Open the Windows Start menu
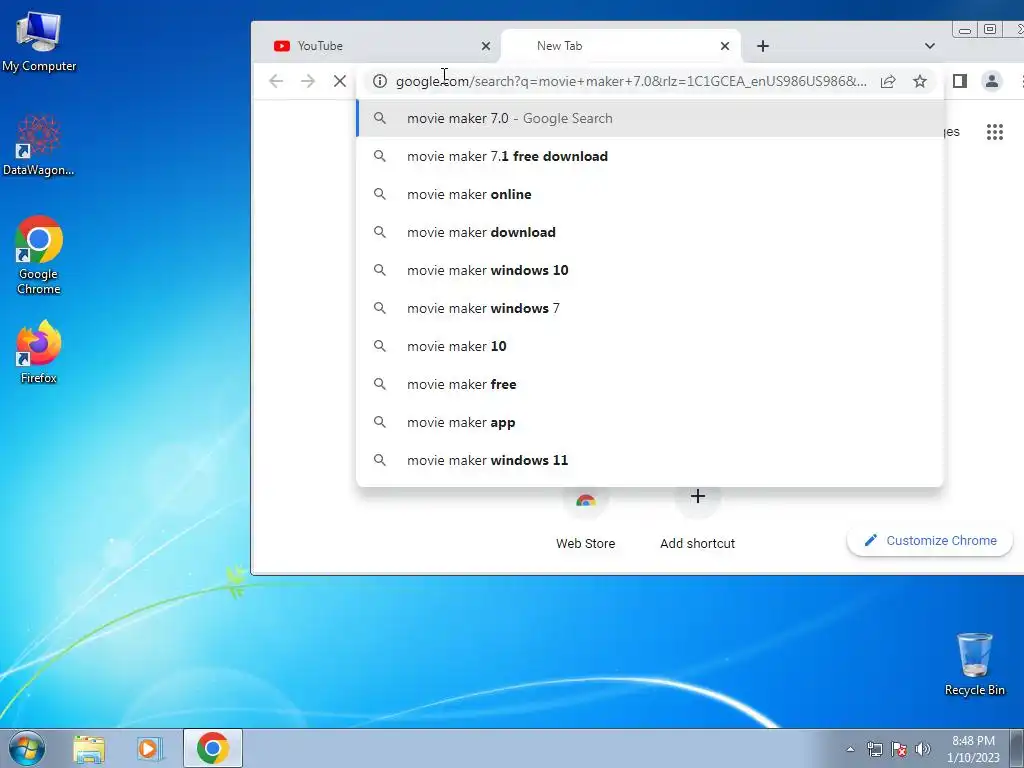 coord(26,748)
